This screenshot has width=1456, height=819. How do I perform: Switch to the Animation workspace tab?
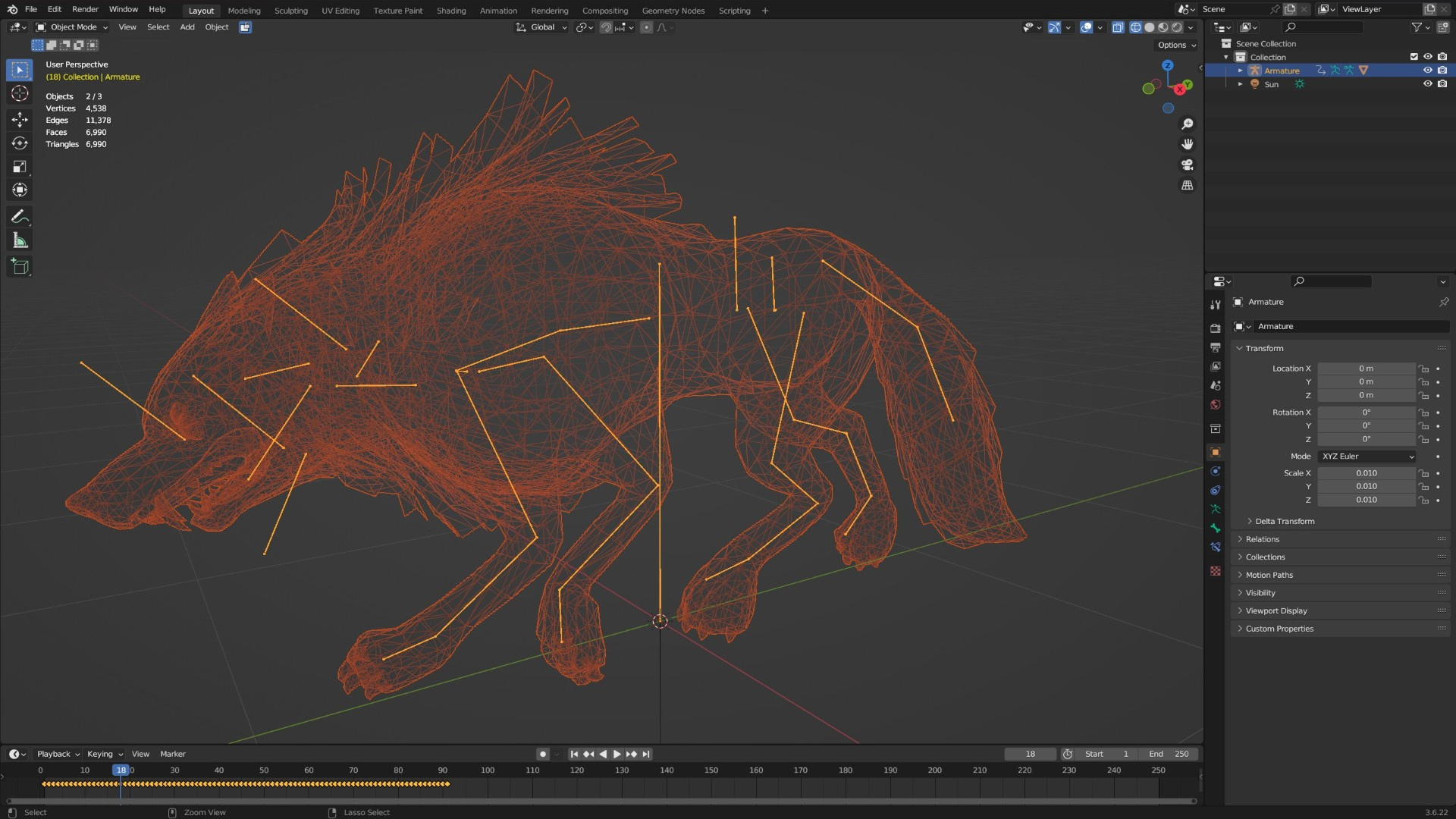tap(498, 11)
